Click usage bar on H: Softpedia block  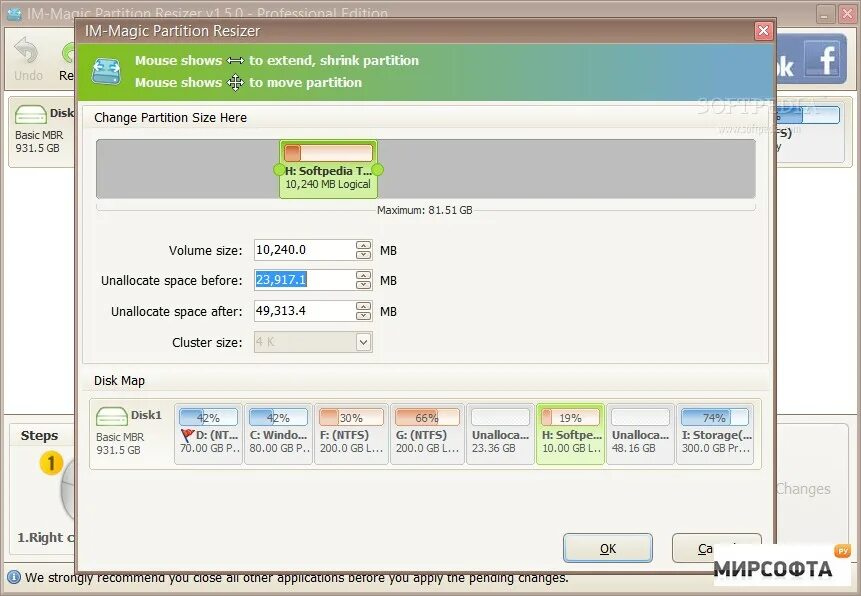click(328, 153)
